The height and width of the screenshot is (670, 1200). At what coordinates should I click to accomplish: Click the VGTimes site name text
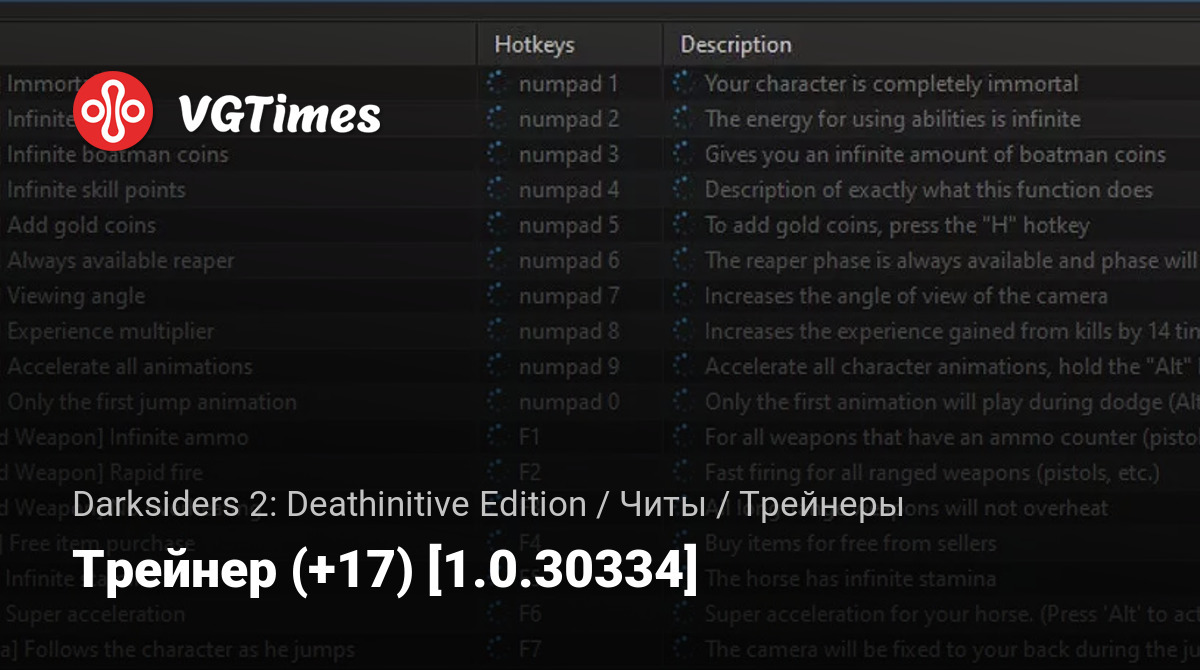tap(279, 115)
